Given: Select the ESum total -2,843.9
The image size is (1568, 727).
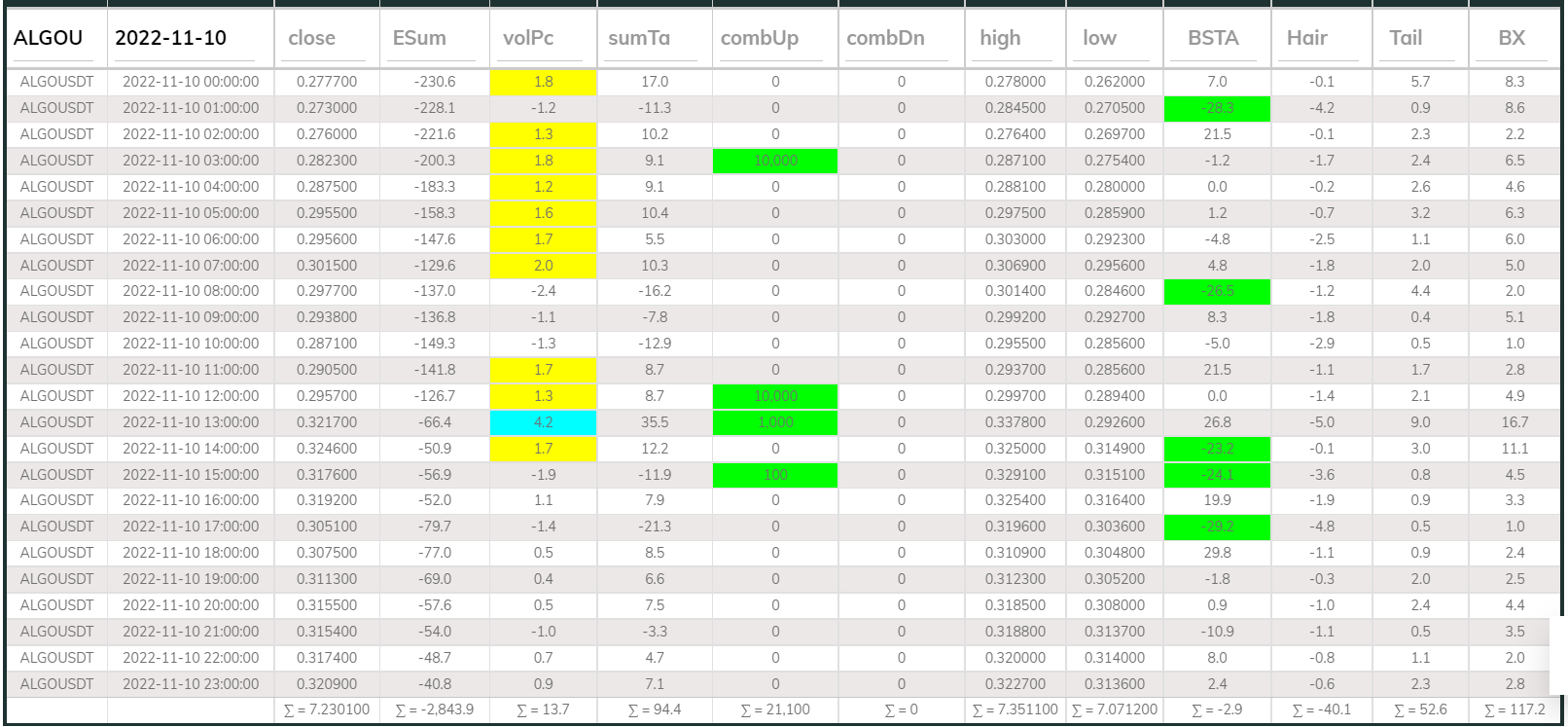Looking at the screenshot, I should click(434, 709).
